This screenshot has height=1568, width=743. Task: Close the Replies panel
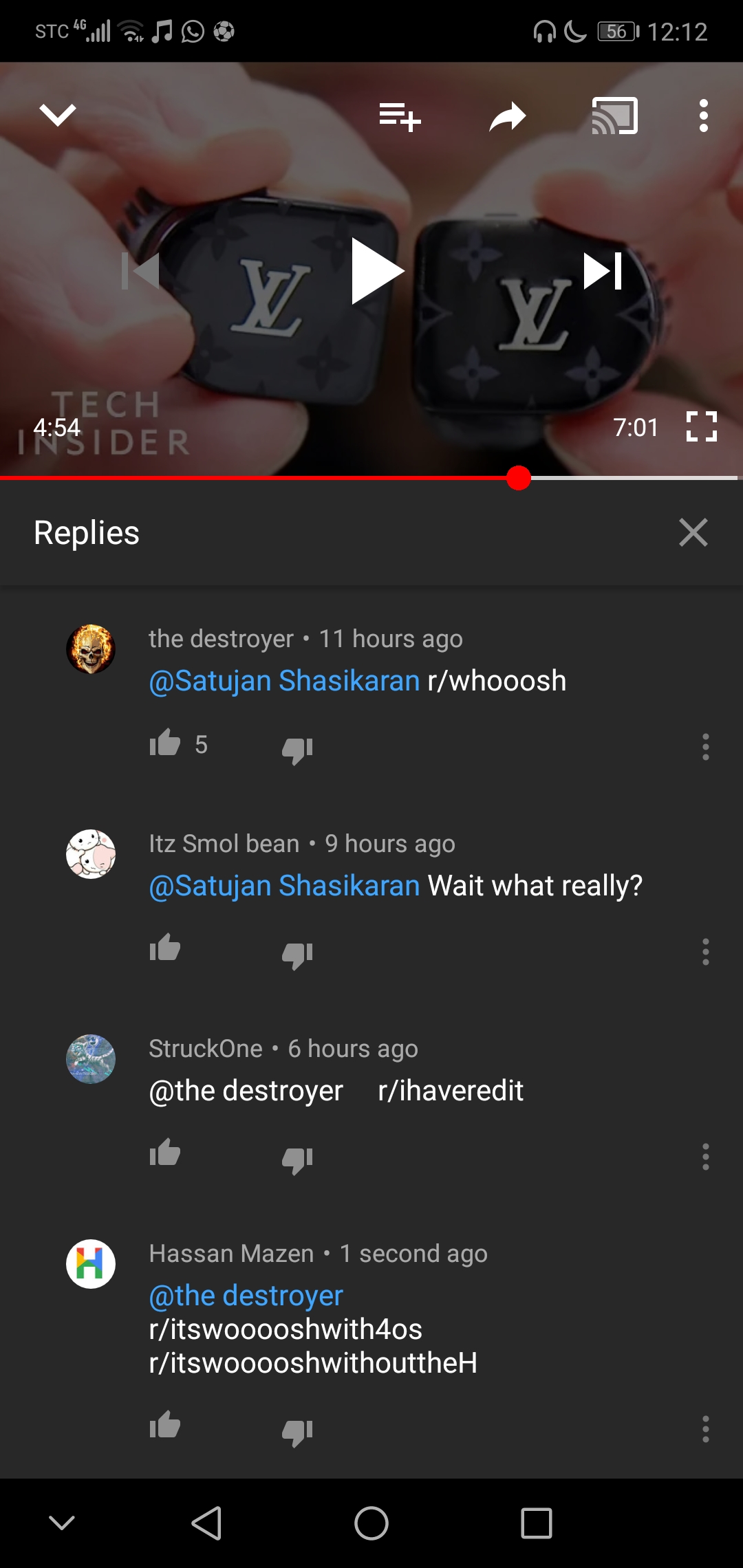pos(693,532)
